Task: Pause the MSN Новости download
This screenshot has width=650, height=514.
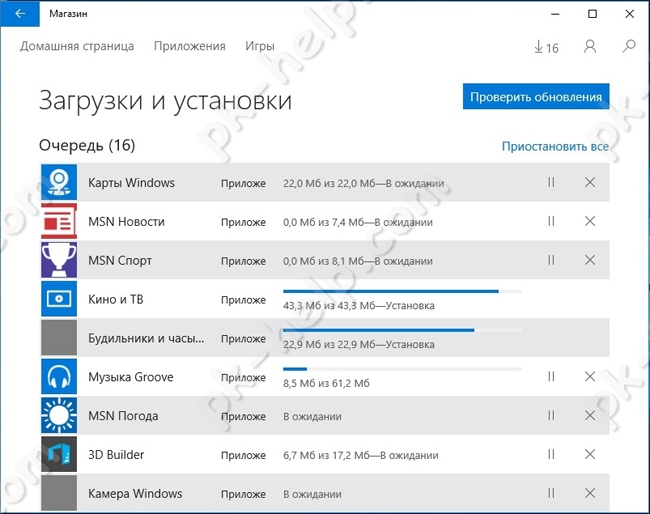Action: coord(551,221)
